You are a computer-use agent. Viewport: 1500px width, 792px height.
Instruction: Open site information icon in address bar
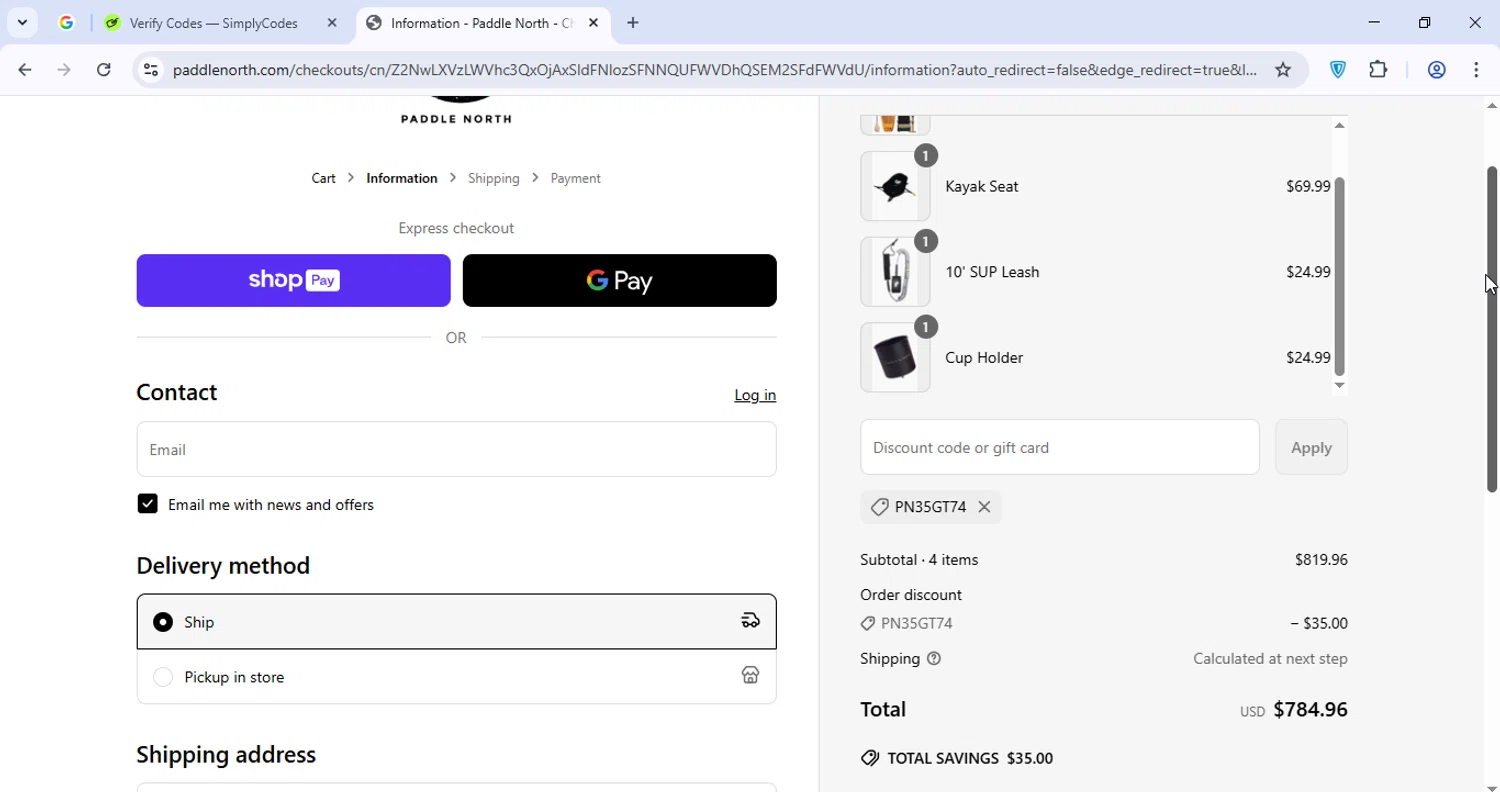point(151,70)
